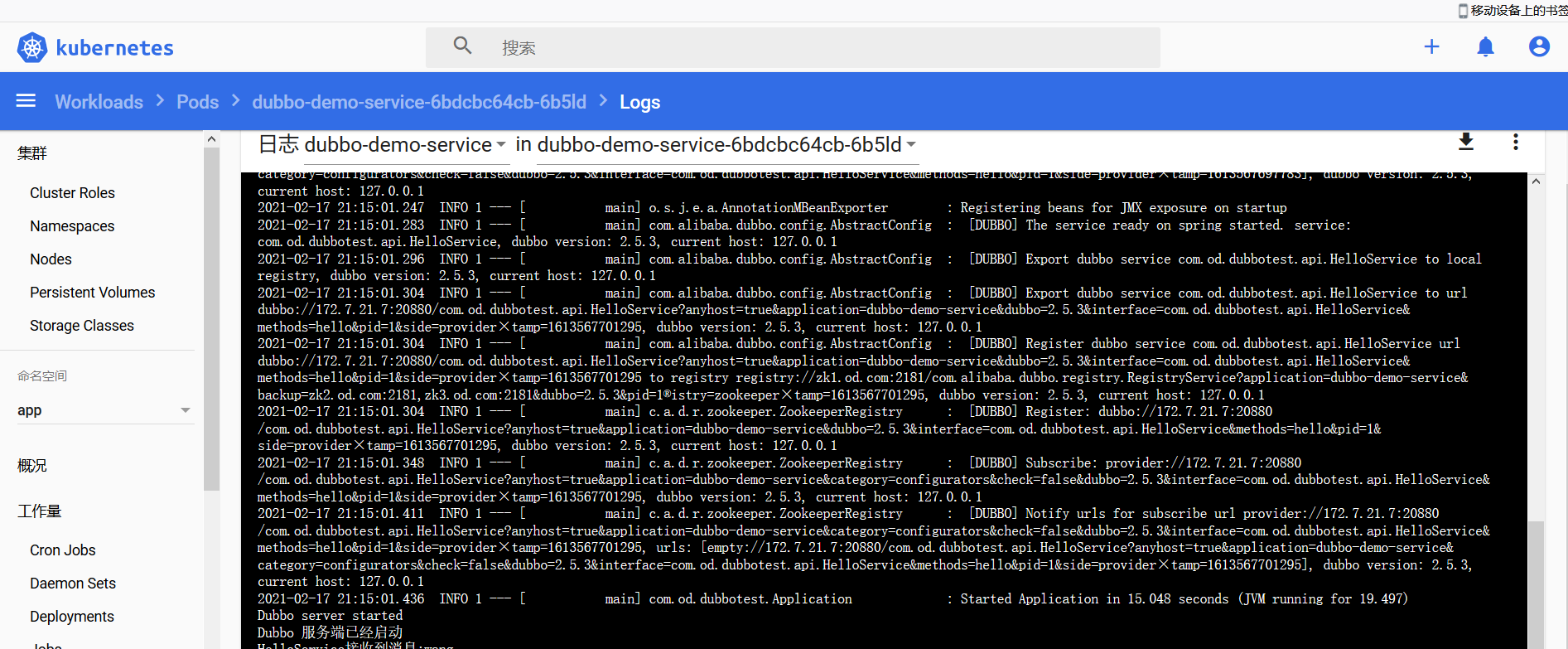Click the plus create resource icon
The width and height of the screenshot is (1568, 649).
click(x=1431, y=46)
